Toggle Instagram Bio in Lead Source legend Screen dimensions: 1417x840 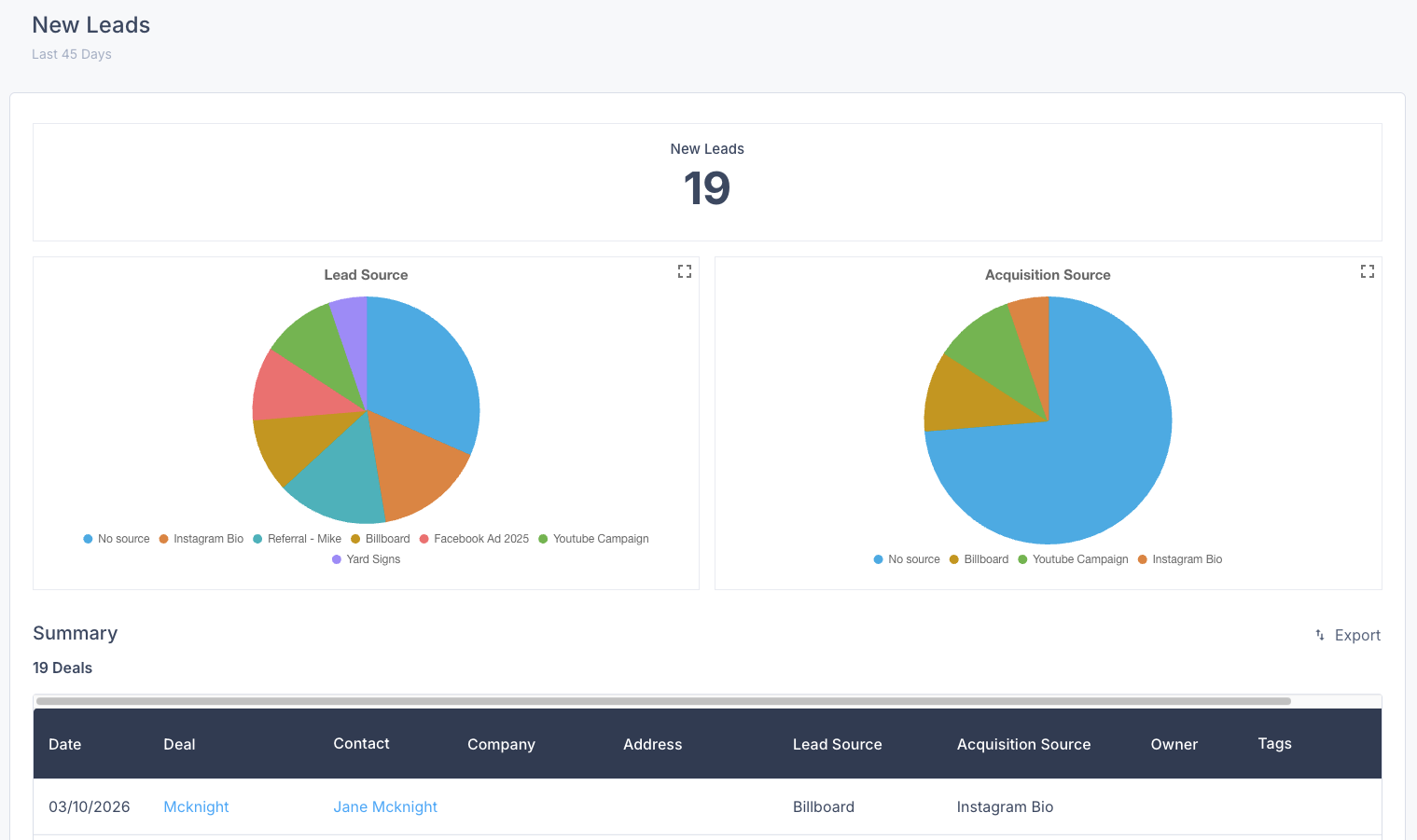[x=201, y=539]
